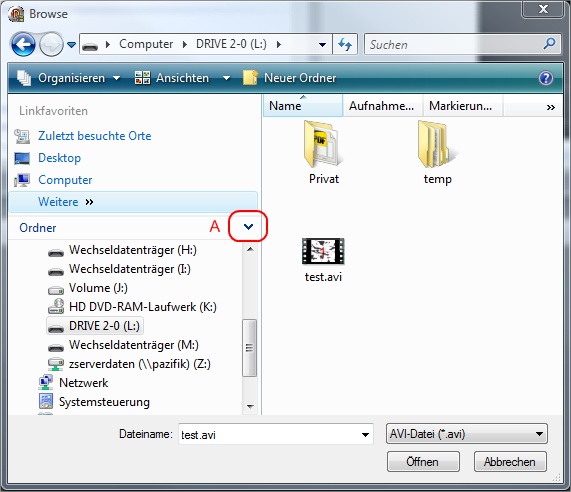571x492 pixels.
Task: Open the Dateiname dropdown arrow
Action: click(x=365, y=434)
